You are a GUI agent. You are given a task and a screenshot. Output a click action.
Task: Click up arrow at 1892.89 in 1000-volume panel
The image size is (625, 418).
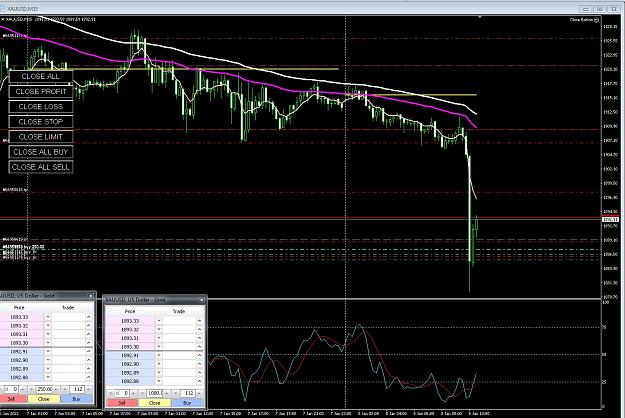(x=199, y=373)
